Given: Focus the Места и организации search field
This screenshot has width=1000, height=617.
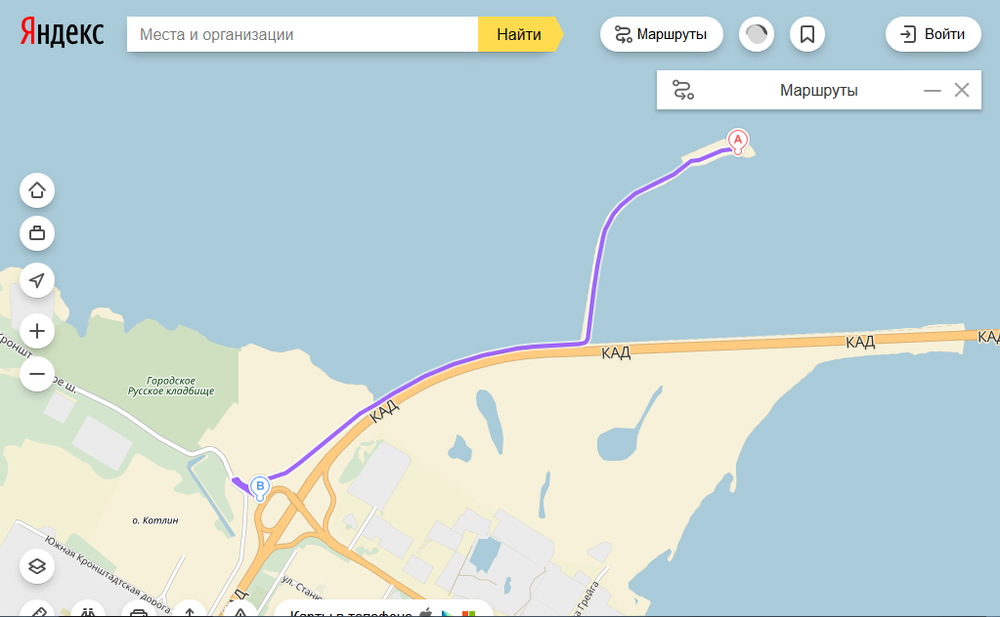Looking at the screenshot, I should pos(302,34).
